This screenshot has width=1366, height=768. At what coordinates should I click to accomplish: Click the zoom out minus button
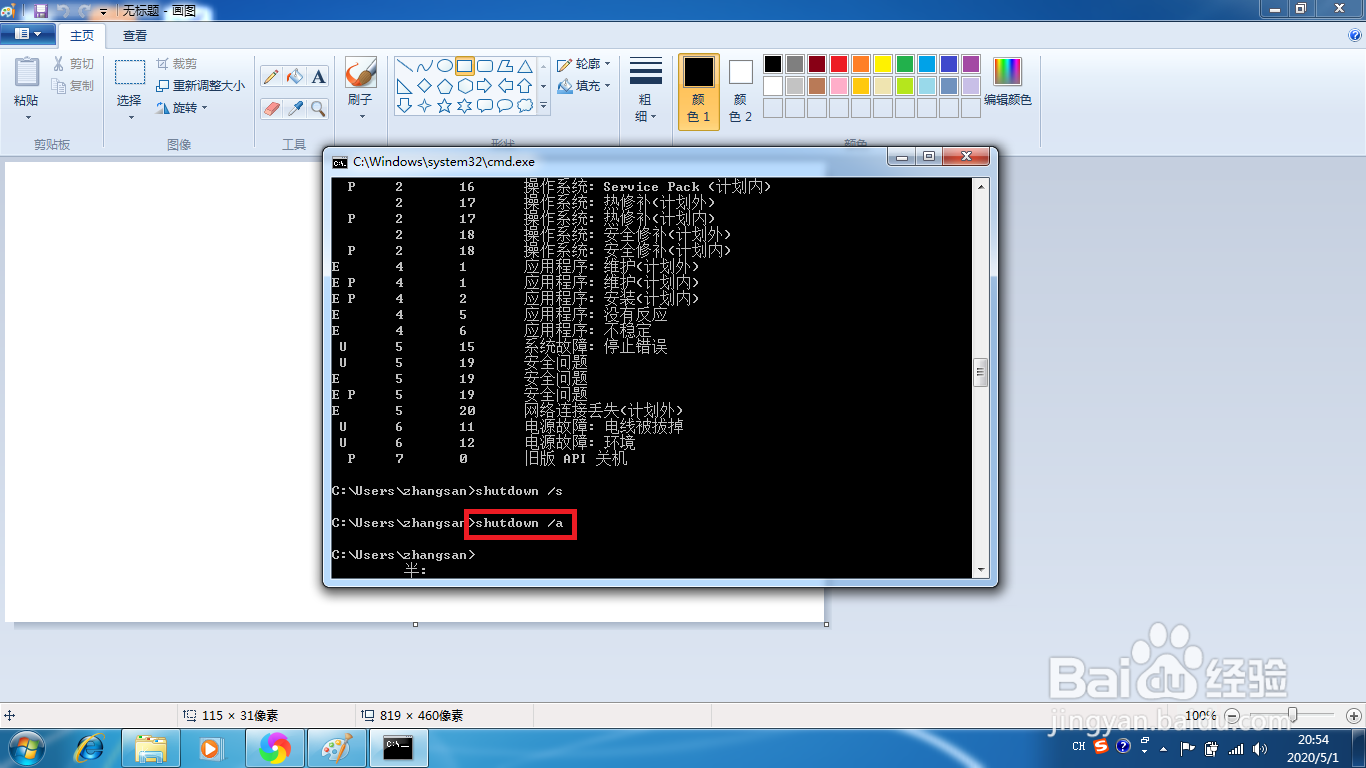coord(1232,716)
